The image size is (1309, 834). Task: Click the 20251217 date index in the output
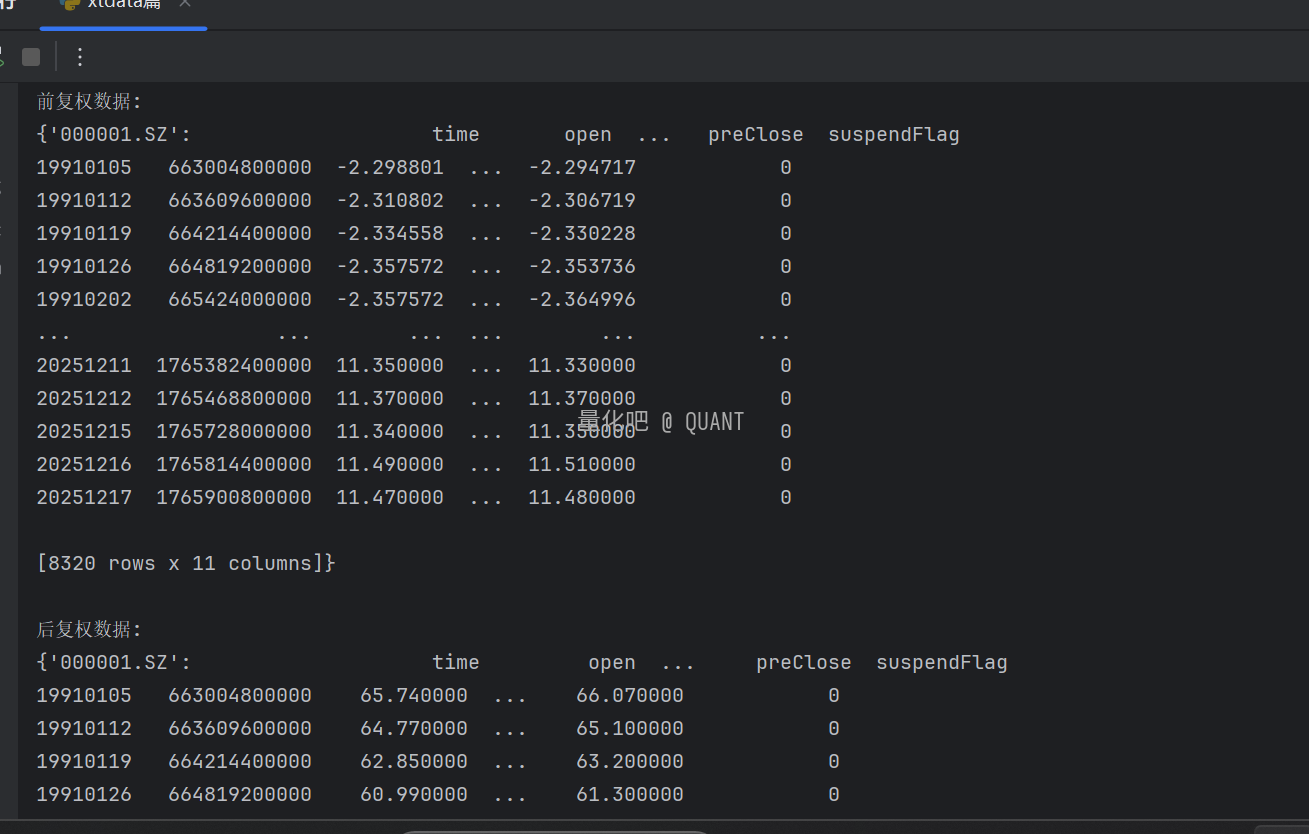coord(84,497)
